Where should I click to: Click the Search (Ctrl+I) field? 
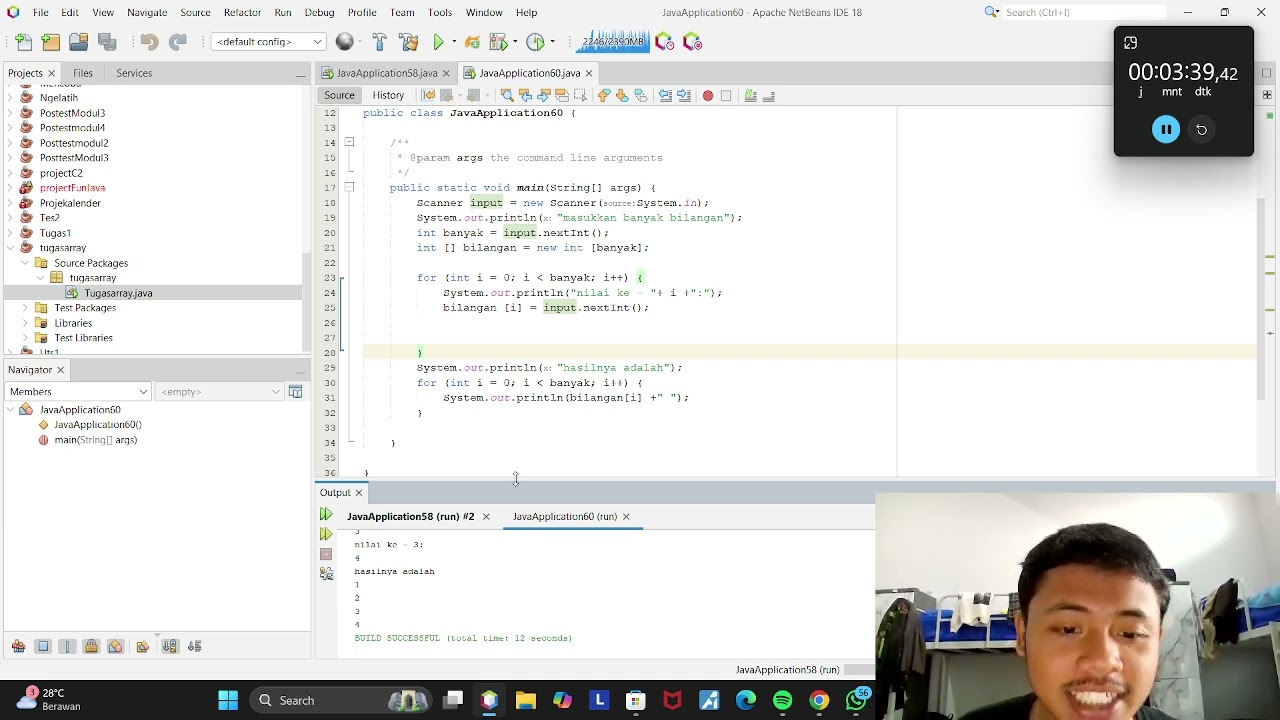click(1084, 12)
